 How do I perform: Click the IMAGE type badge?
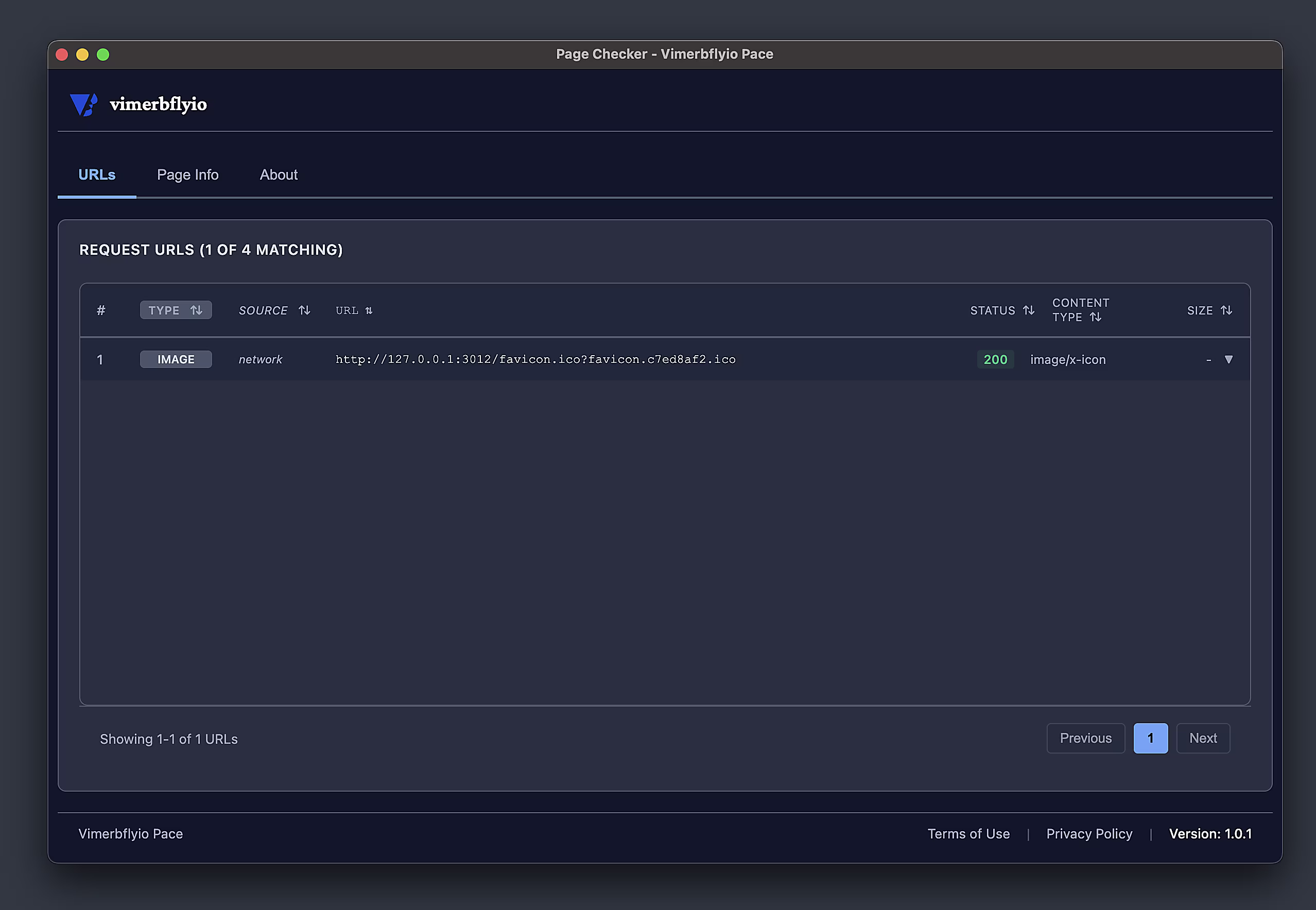[x=176, y=359]
